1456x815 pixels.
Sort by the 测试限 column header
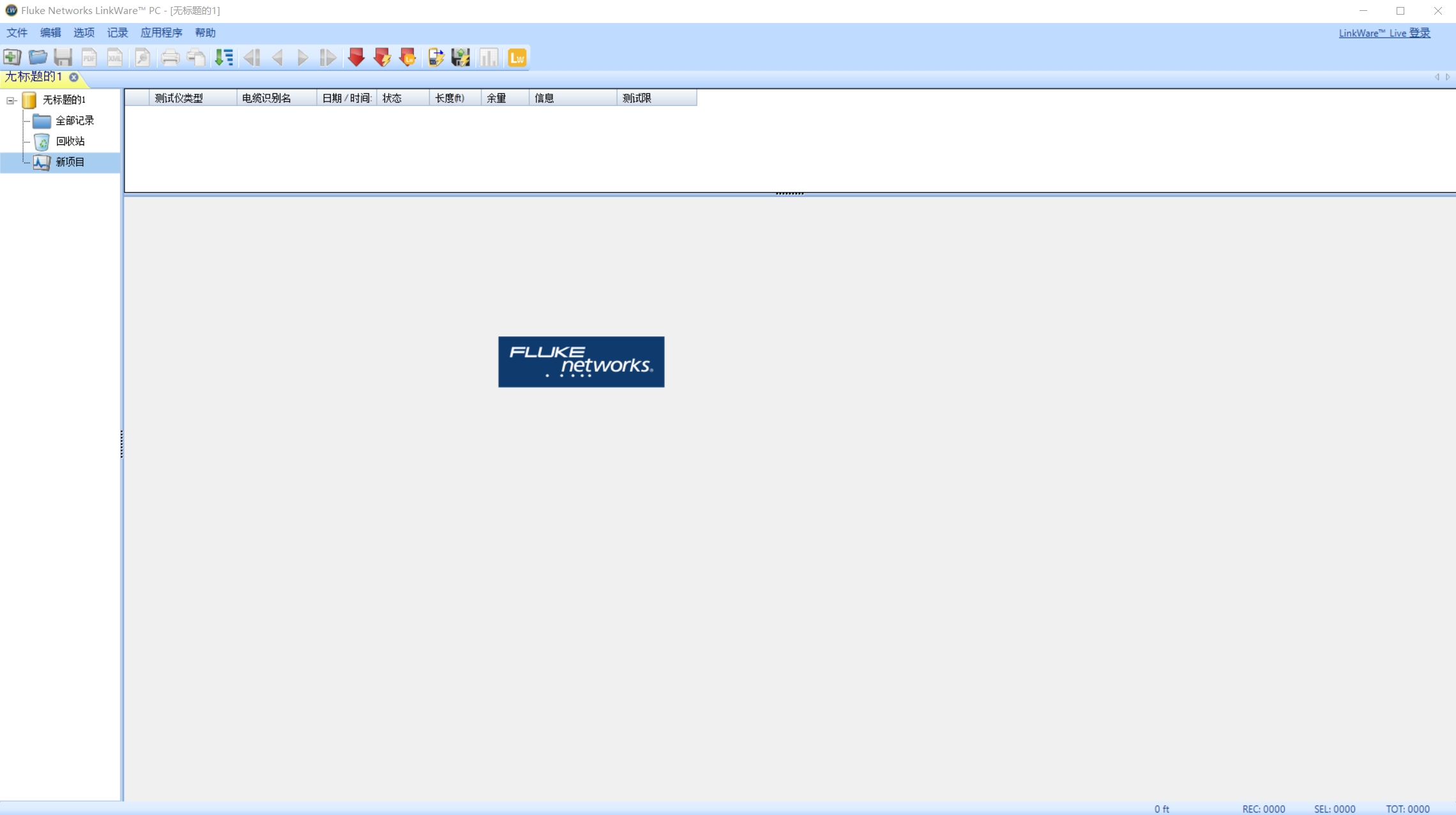[x=656, y=98]
